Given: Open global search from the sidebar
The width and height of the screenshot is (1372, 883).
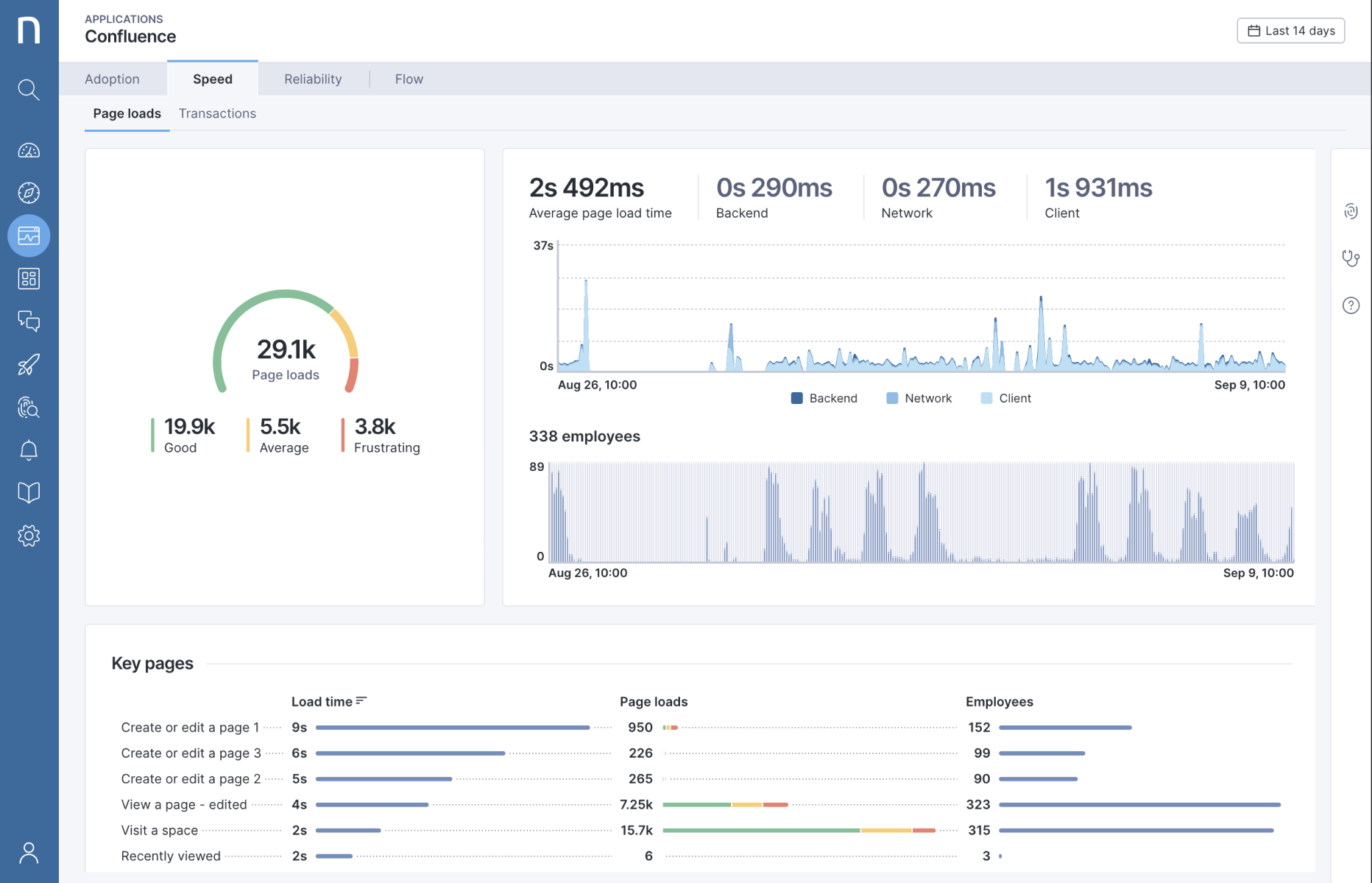Looking at the screenshot, I should 29,89.
